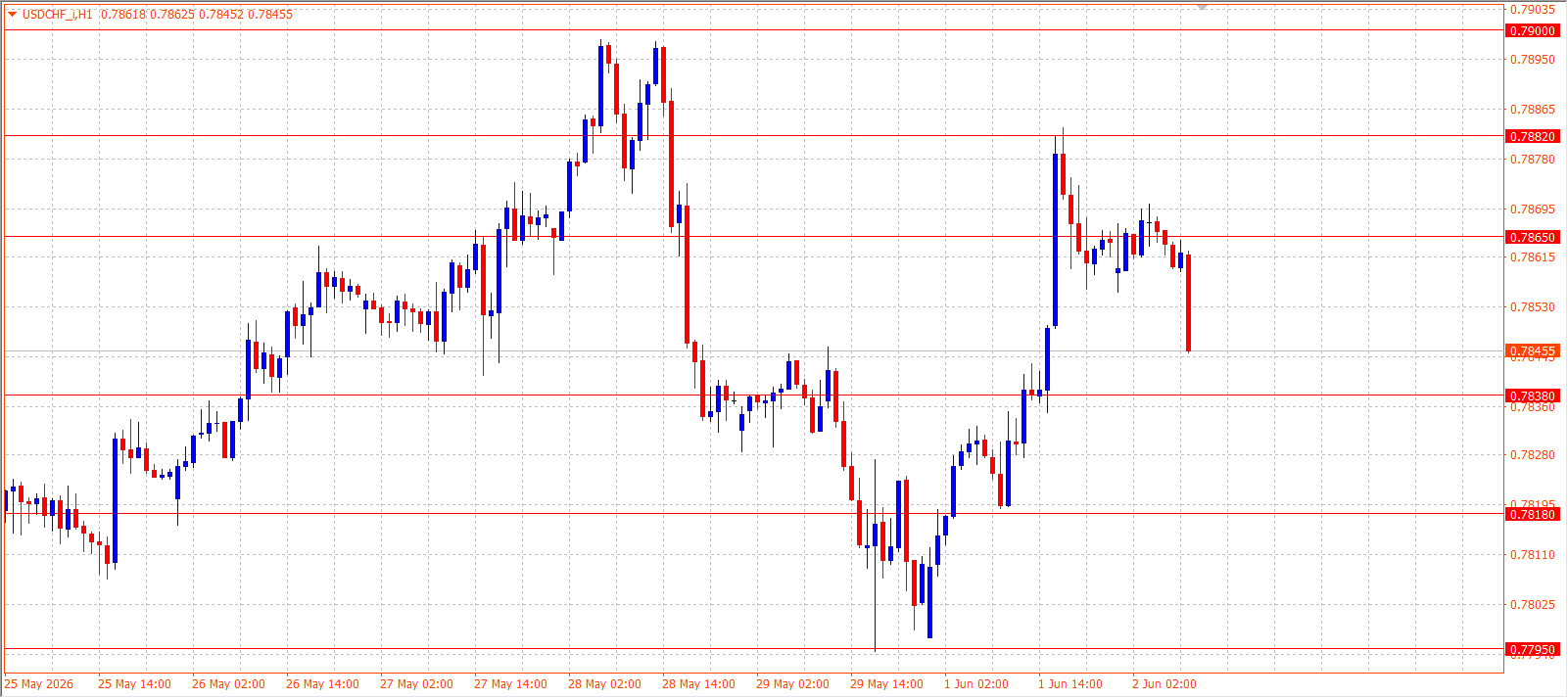Select the red 0.78180 level price tag

pos(1532,514)
